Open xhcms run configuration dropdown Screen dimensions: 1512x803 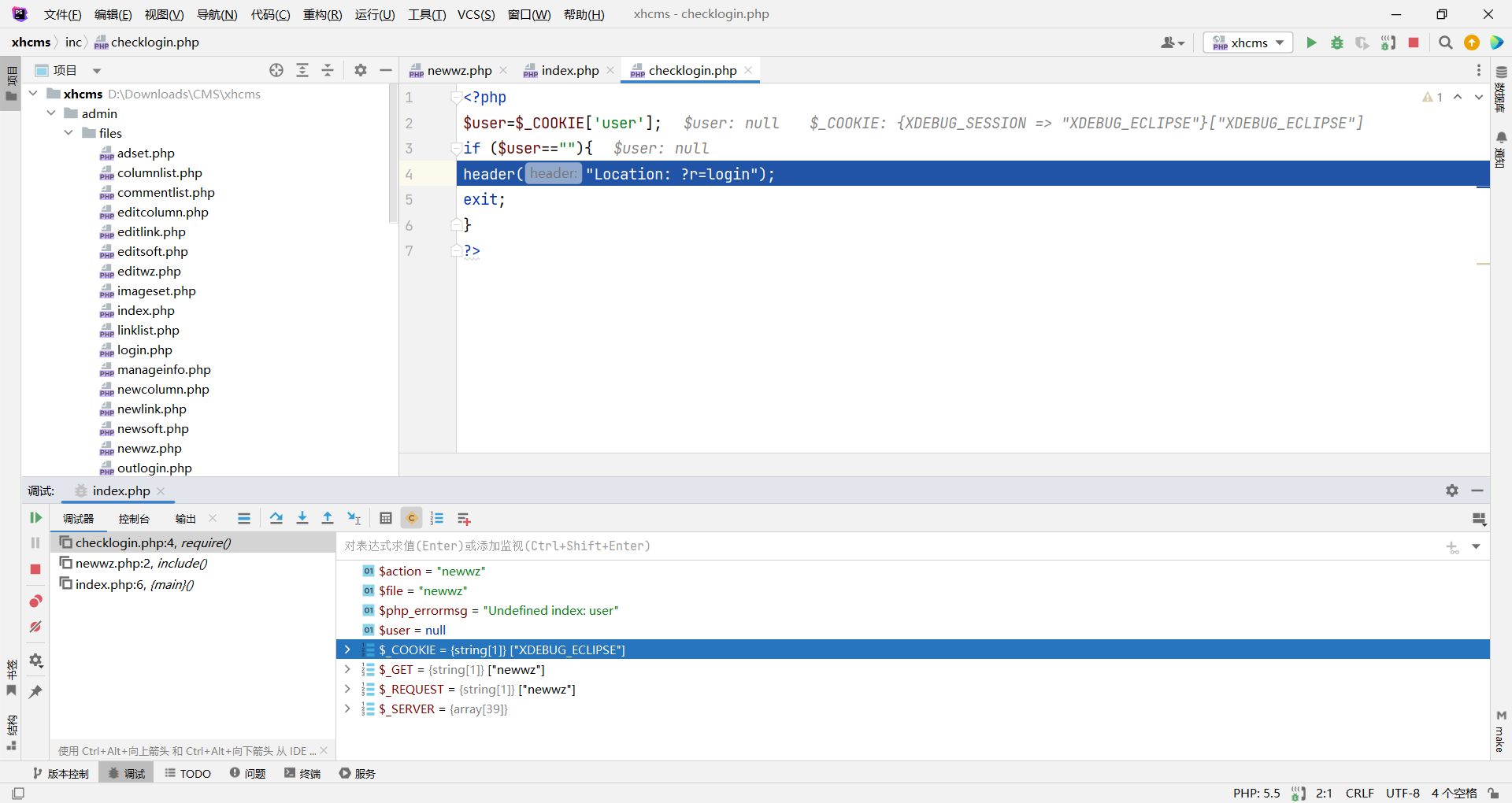pyautogui.click(x=1248, y=43)
